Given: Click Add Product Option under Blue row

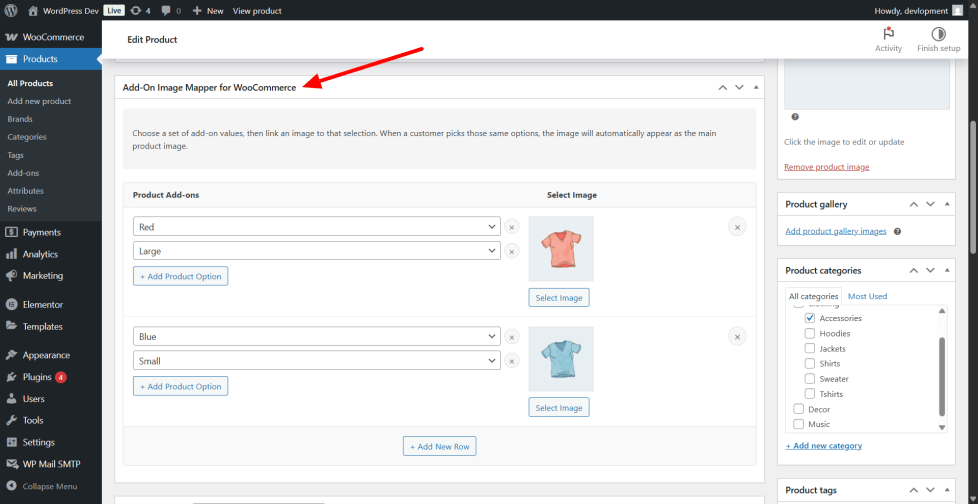Looking at the screenshot, I should [x=180, y=386].
